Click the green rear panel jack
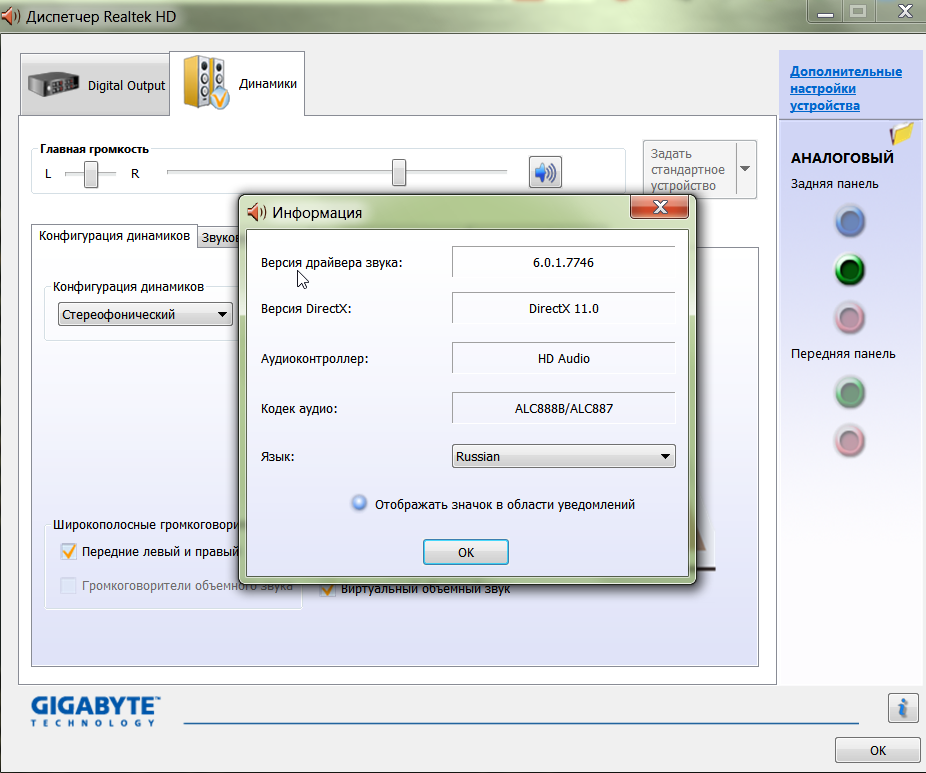926x773 pixels. pos(849,270)
